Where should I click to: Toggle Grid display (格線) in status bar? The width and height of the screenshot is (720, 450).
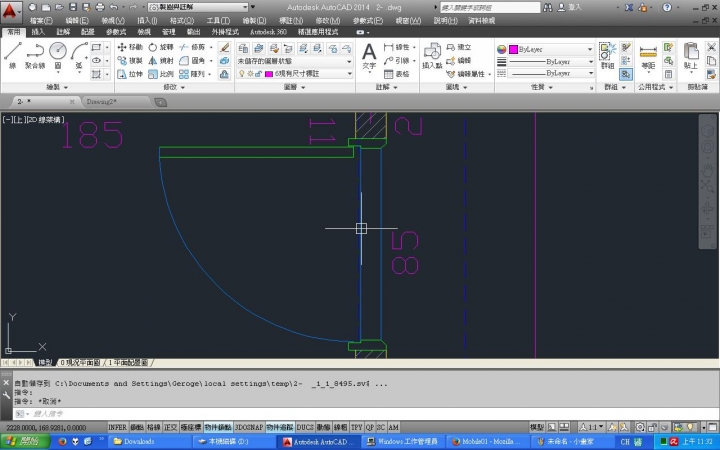click(153, 427)
